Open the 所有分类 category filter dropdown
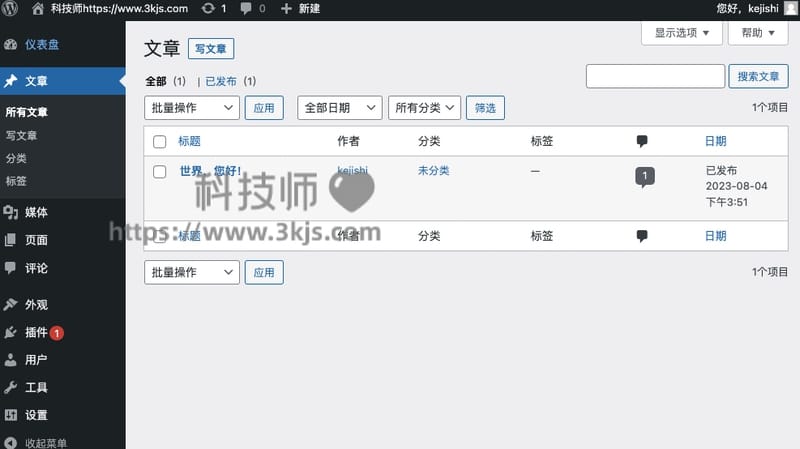800x449 pixels. [x=424, y=108]
